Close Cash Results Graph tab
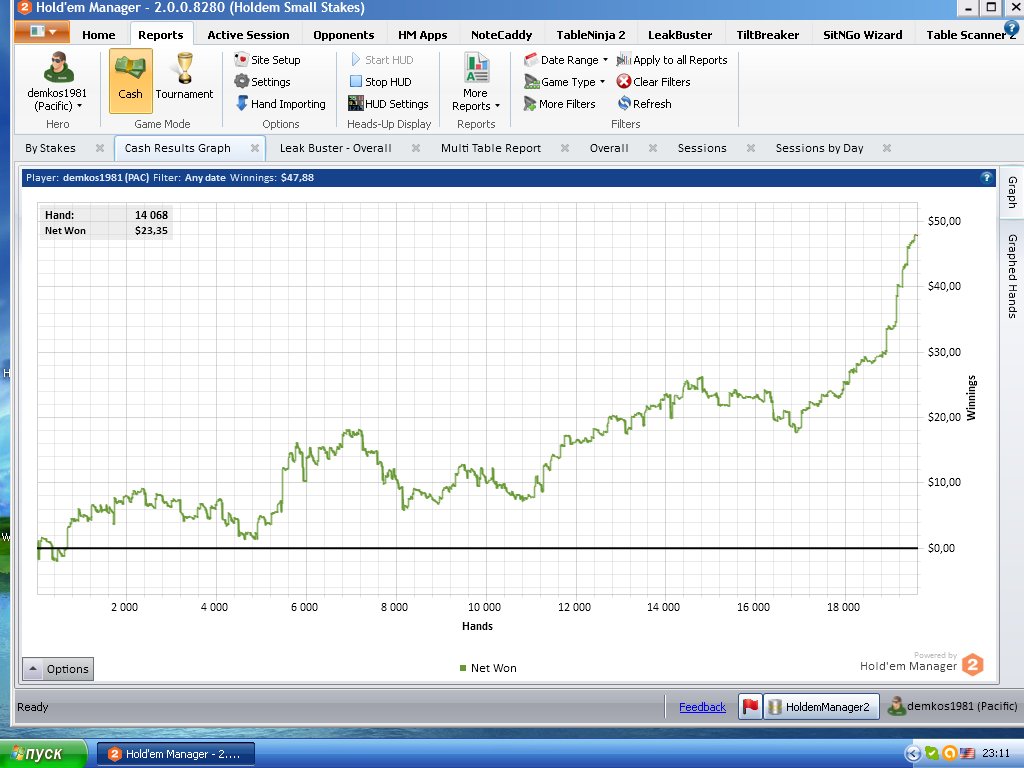Viewport: 1024px width, 768px height. tap(255, 148)
